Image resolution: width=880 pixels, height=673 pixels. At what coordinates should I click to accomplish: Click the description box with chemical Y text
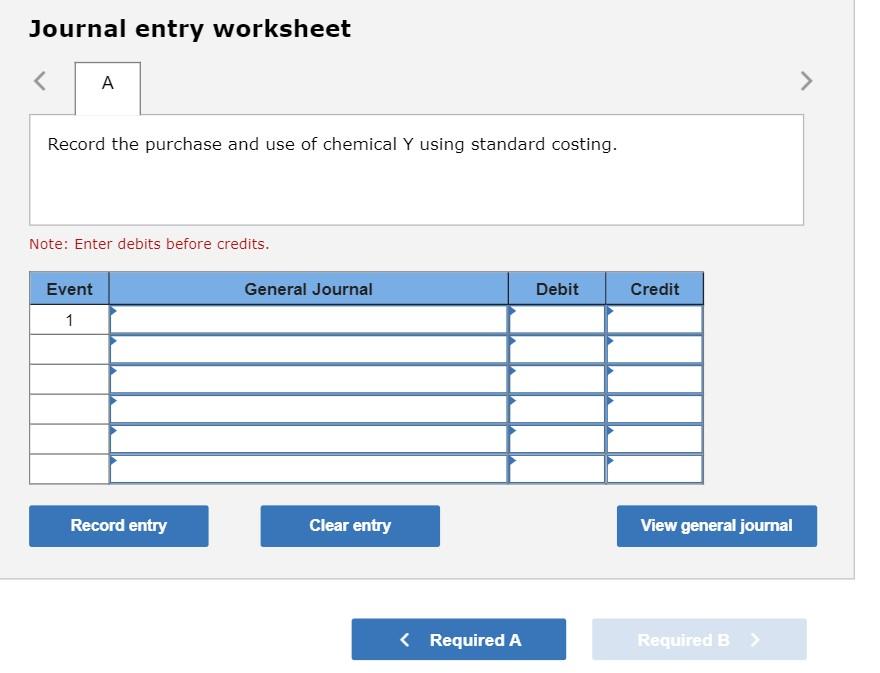(x=417, y=168)
